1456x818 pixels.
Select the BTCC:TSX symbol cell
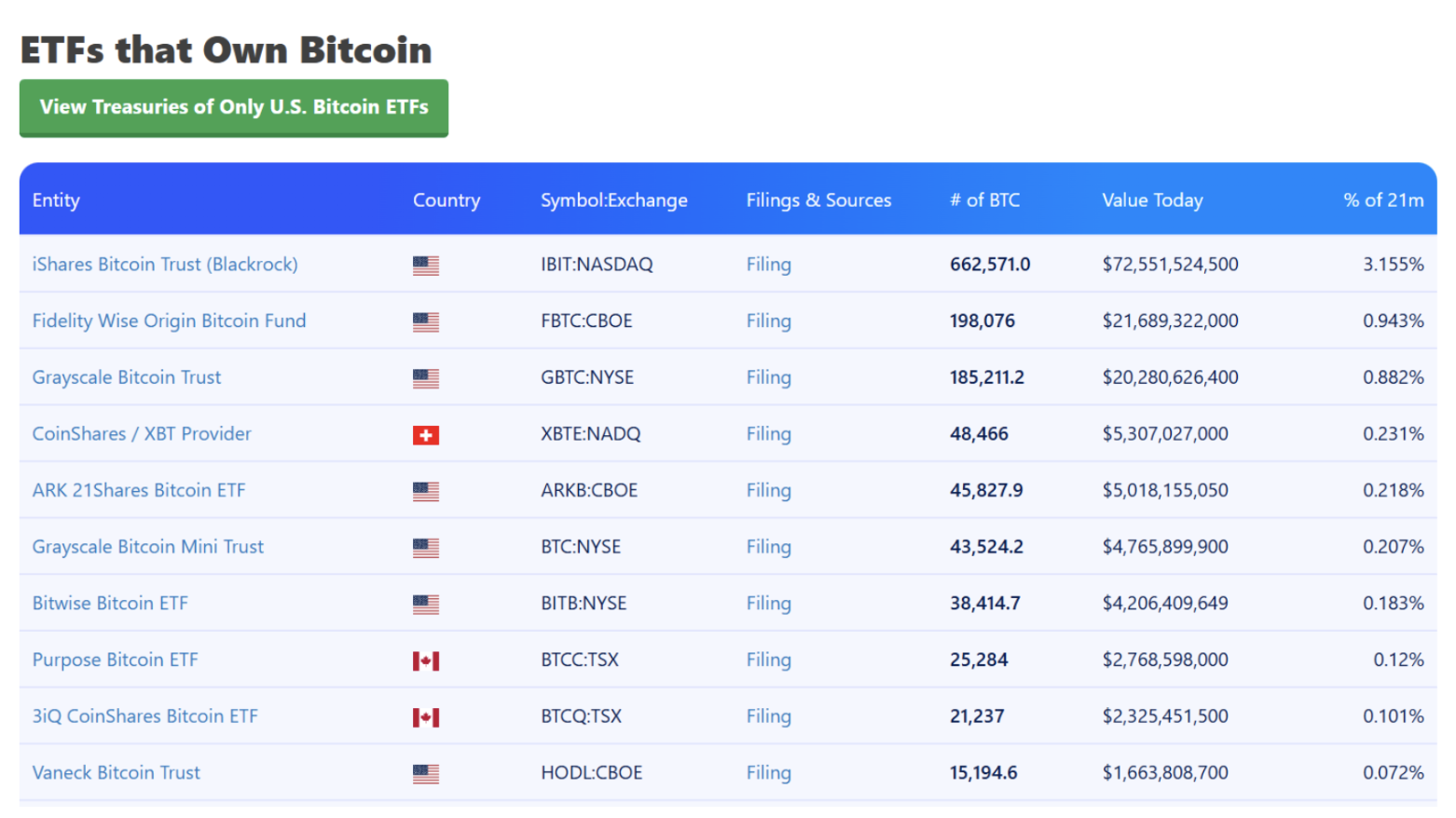(x=580, y=660)
